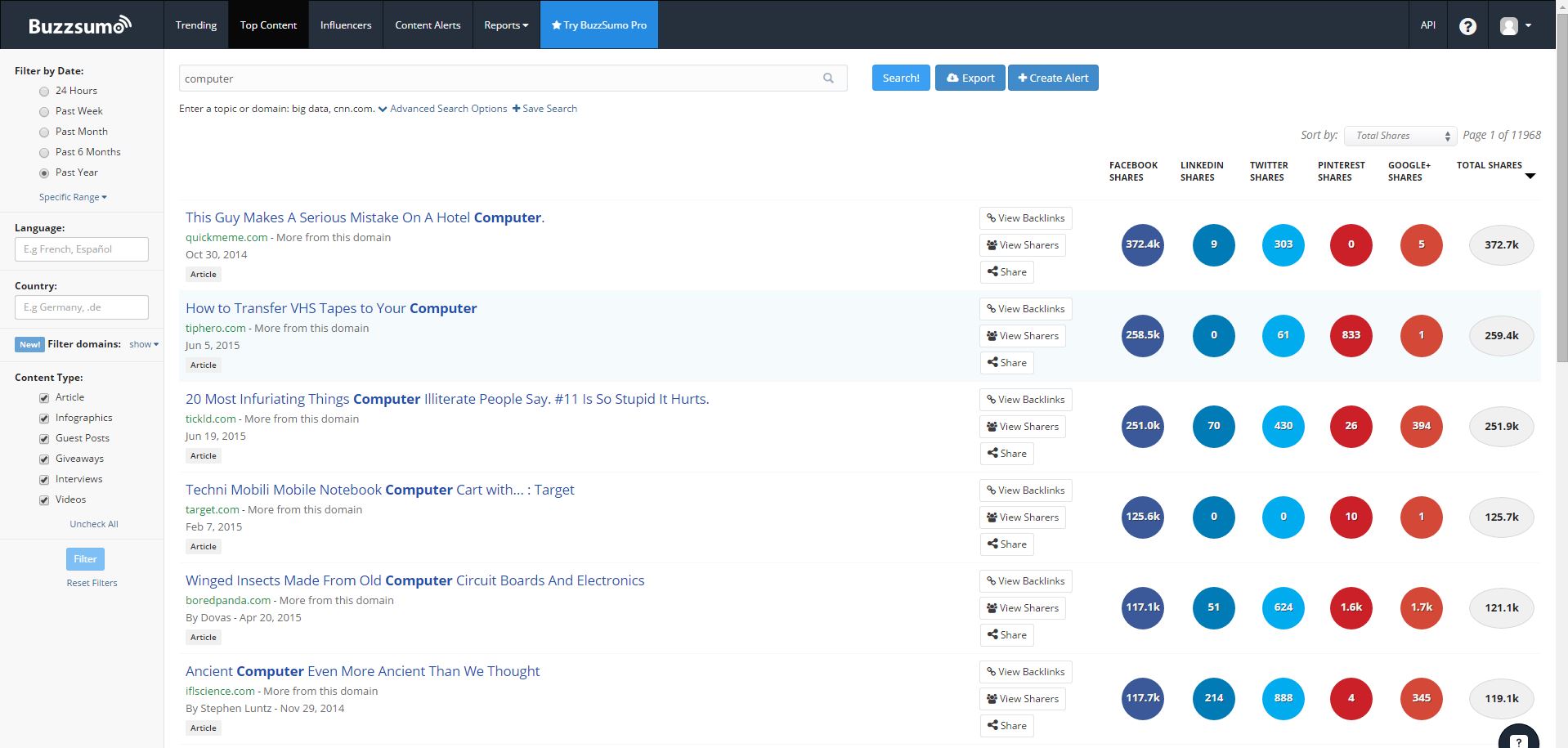Viewport: 1568px width, 748px height.
Task: Click Twitter shares 624 circle
Action: click(x=1284, y=607)
